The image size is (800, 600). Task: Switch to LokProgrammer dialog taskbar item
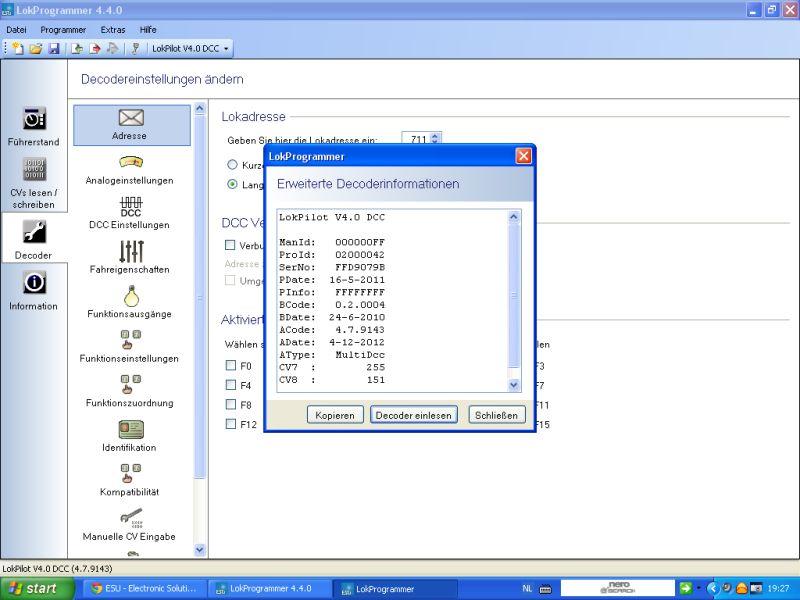click(x=396, y=589)
